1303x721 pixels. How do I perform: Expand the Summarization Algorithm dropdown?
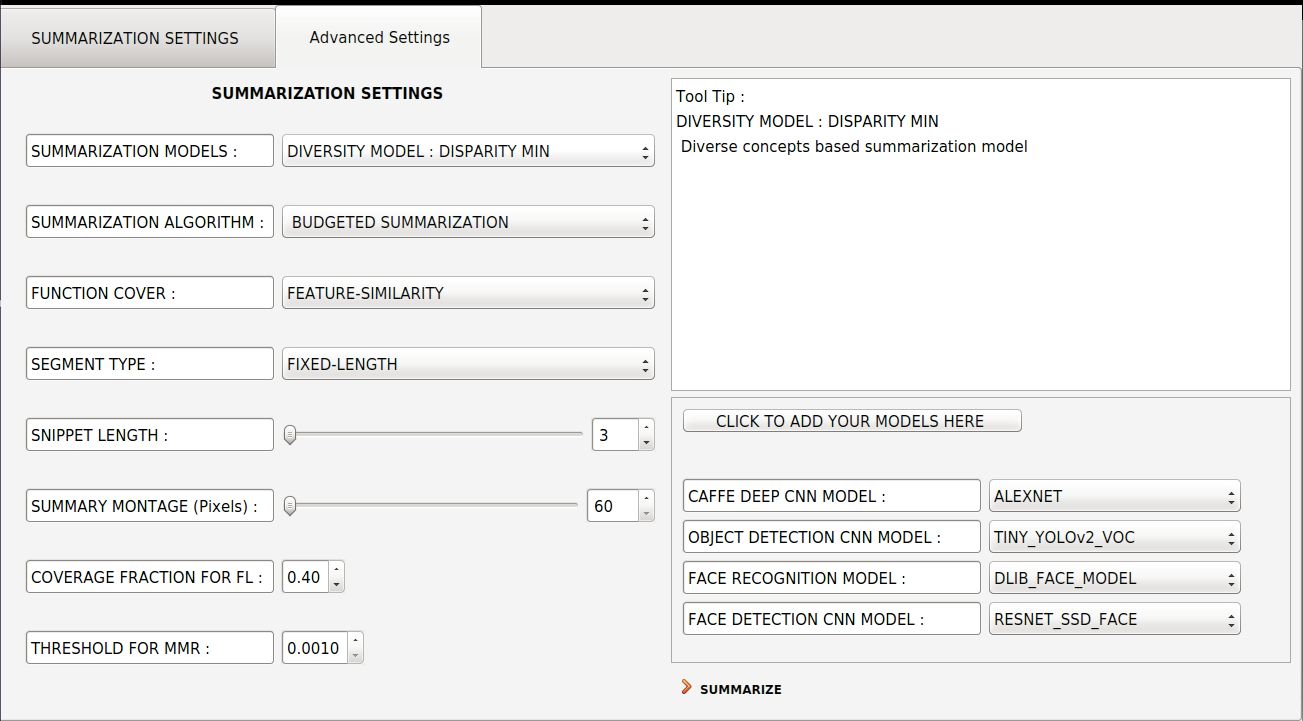pyautogui.click(x=468, y=222)
